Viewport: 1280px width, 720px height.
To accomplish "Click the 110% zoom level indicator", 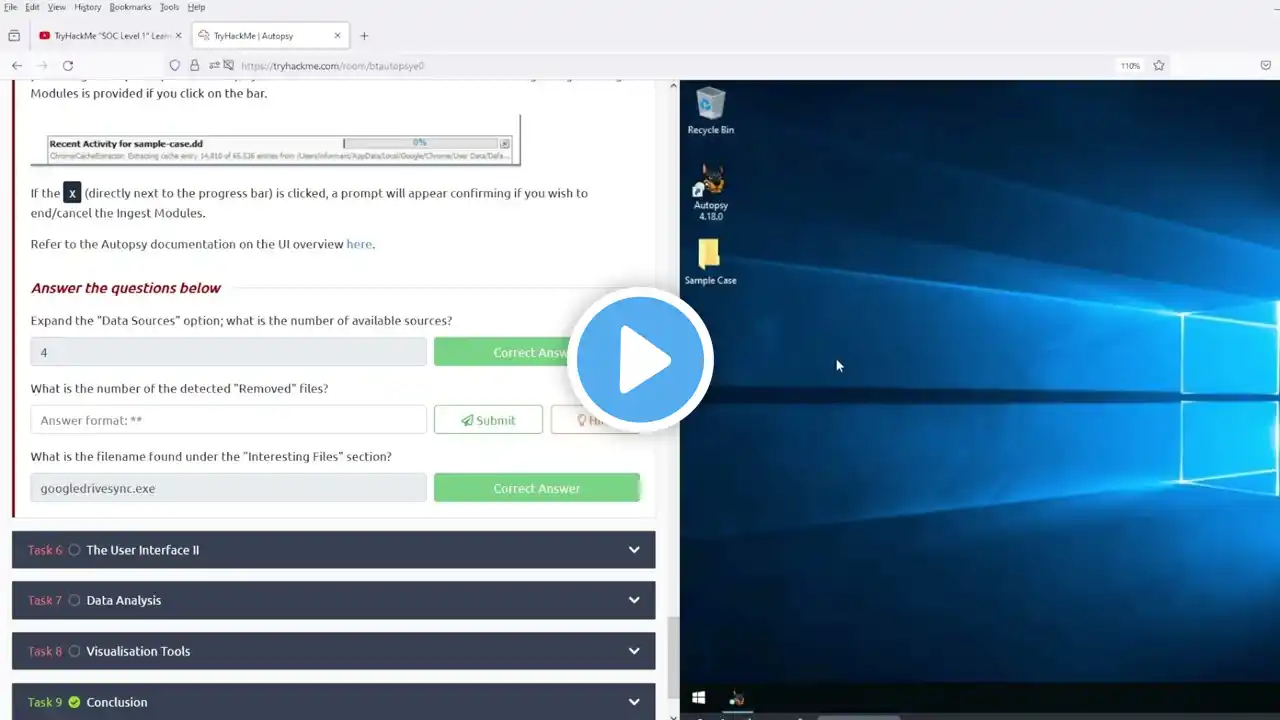I will pos(1130,66).
